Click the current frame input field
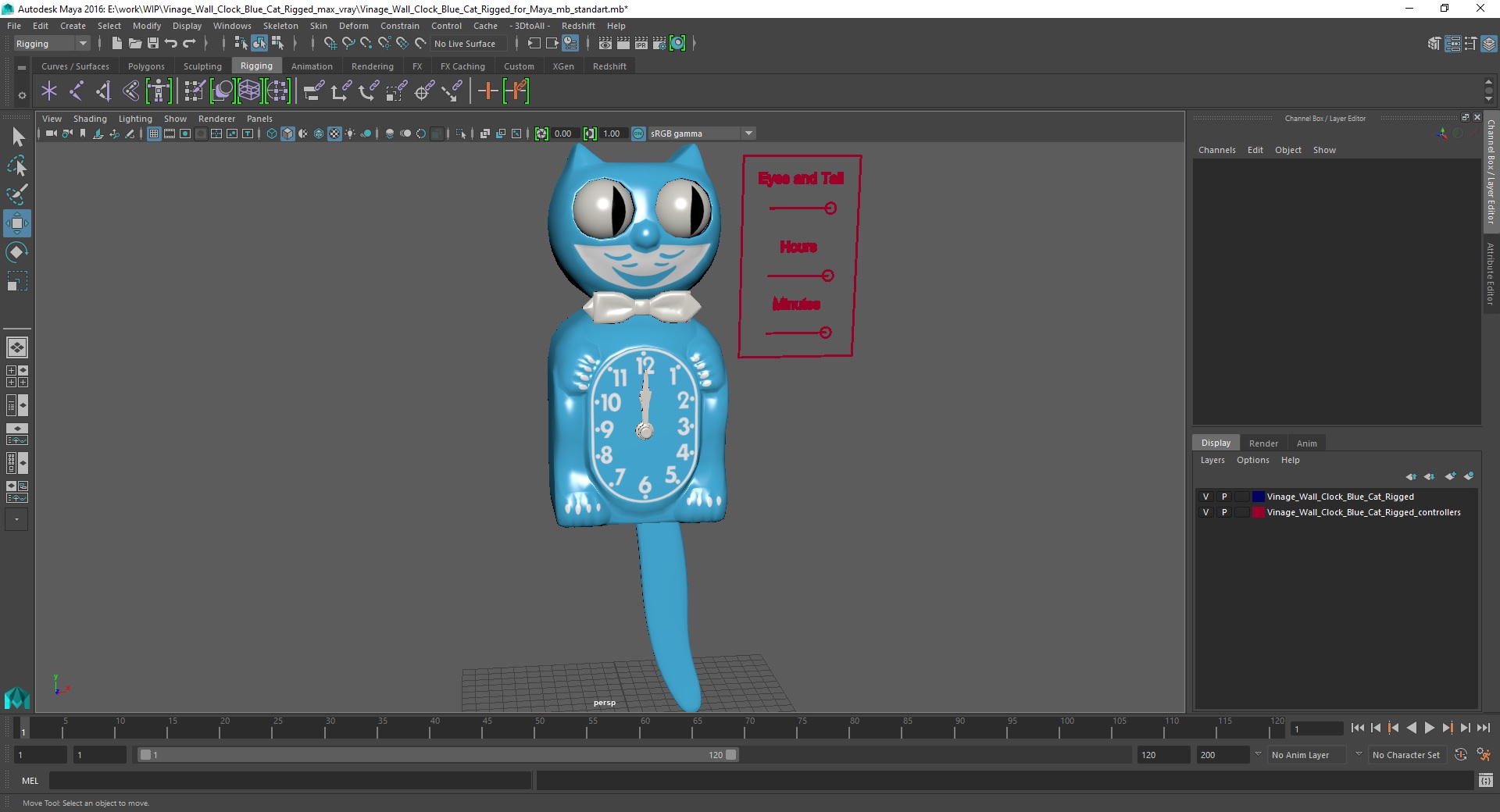The height and width of the screenshot is (812, 1500). pyautogui.click(x=1316, y=728)
